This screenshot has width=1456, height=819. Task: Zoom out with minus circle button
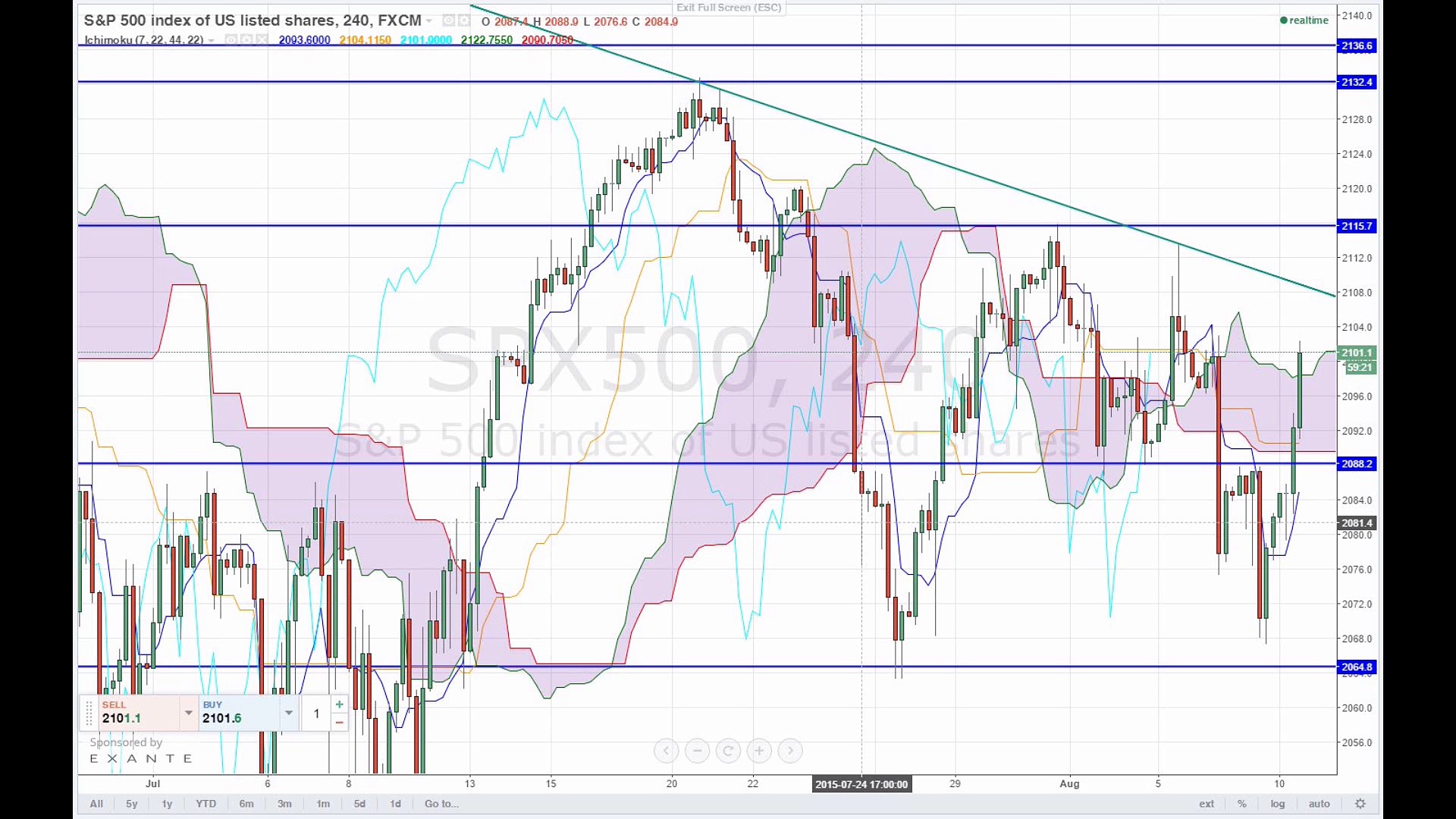[x=697, y=751]
